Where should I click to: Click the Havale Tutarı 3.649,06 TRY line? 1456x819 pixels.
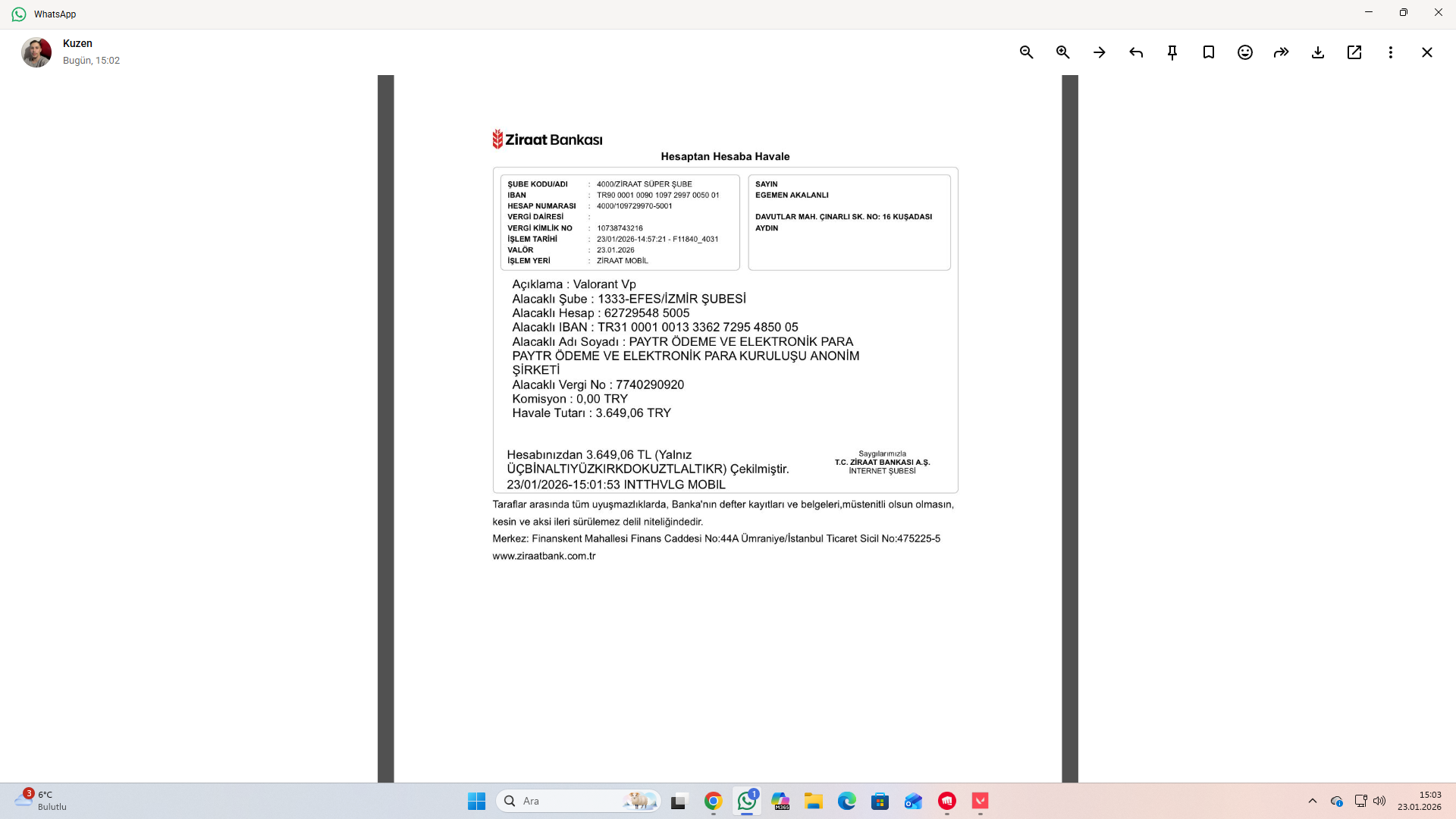(591, 413)
